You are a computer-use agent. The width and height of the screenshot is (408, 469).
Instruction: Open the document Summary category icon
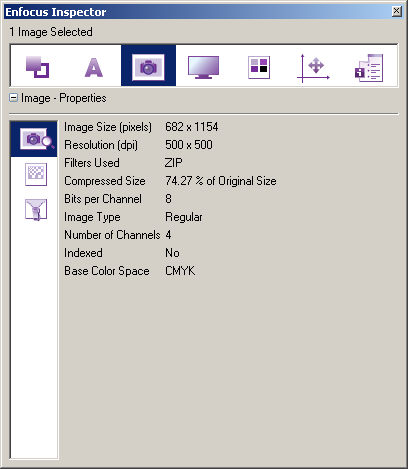tap(369, 68)
